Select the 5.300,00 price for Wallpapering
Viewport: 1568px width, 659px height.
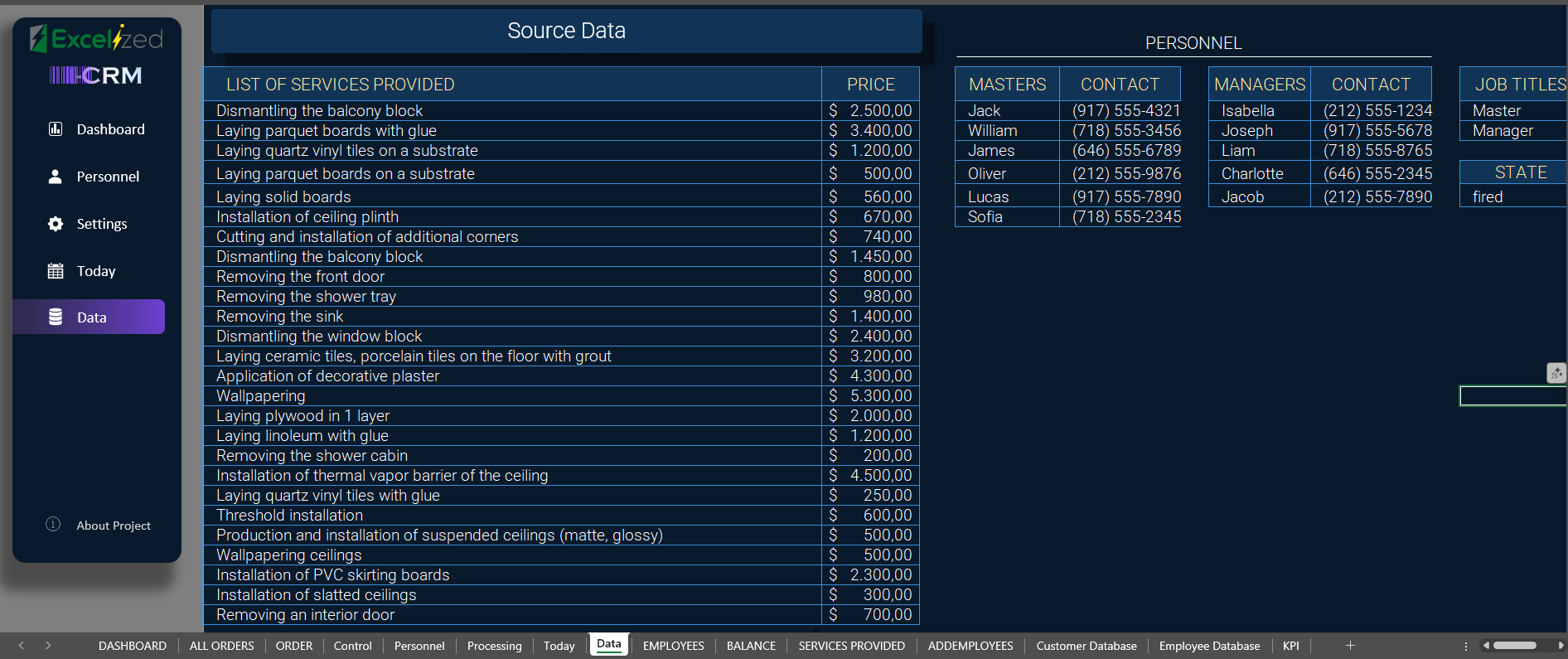[x=871, y=396]
